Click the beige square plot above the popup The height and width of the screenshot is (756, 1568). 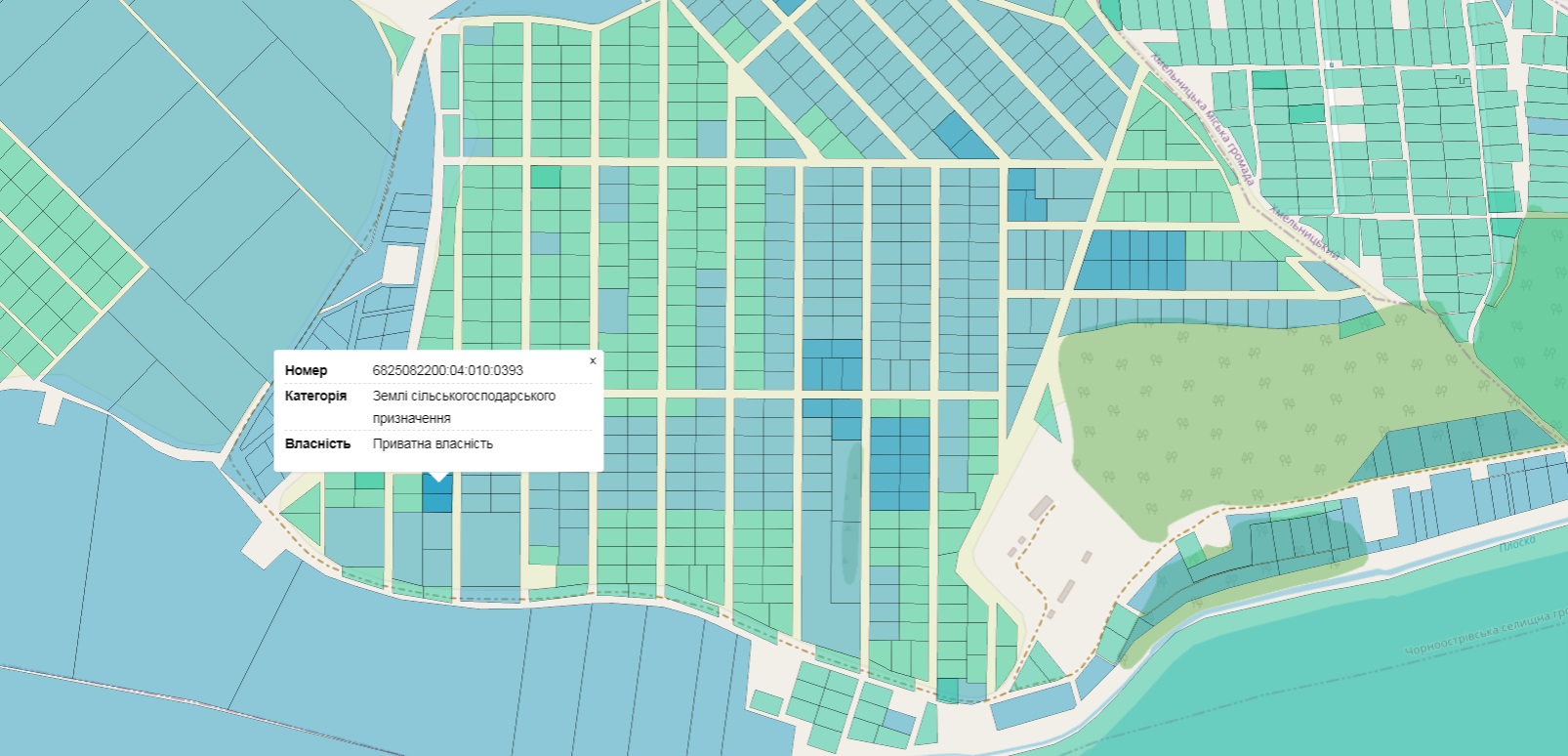401,265
